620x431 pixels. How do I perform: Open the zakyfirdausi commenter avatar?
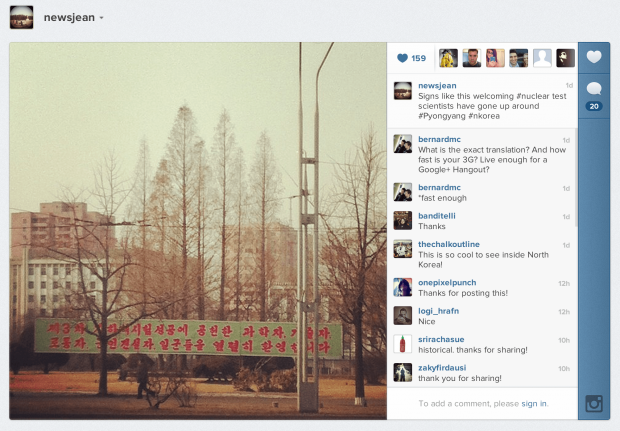tap(403, 372)
